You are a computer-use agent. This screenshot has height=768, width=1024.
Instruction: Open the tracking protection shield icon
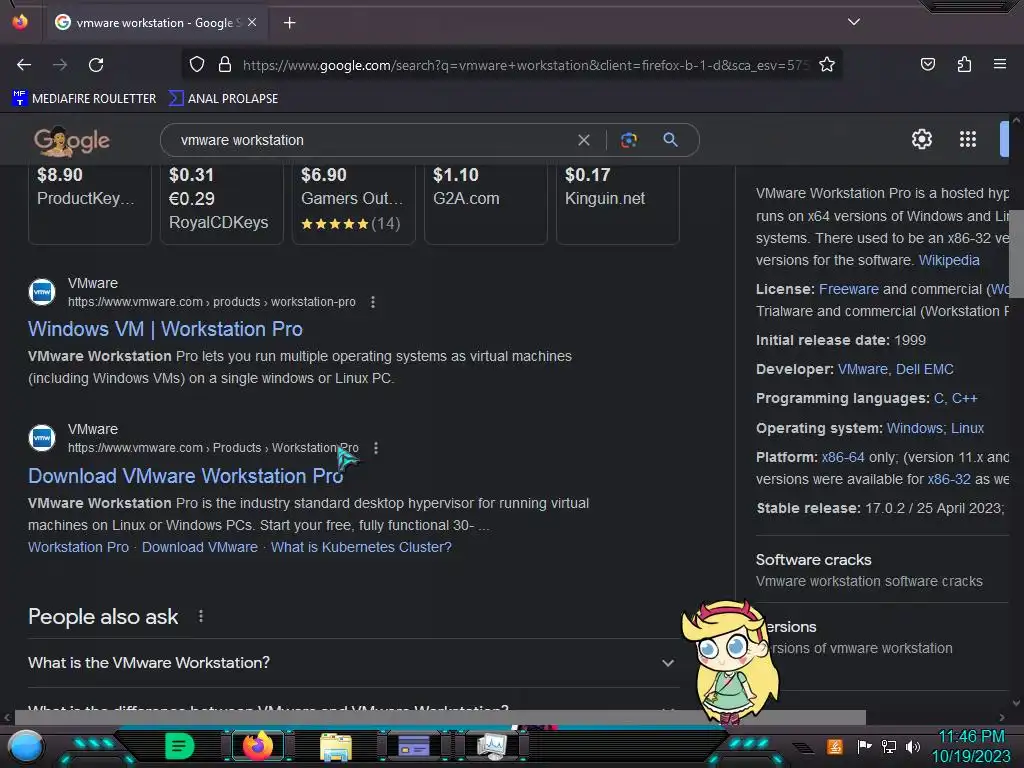tap(197, 65)
